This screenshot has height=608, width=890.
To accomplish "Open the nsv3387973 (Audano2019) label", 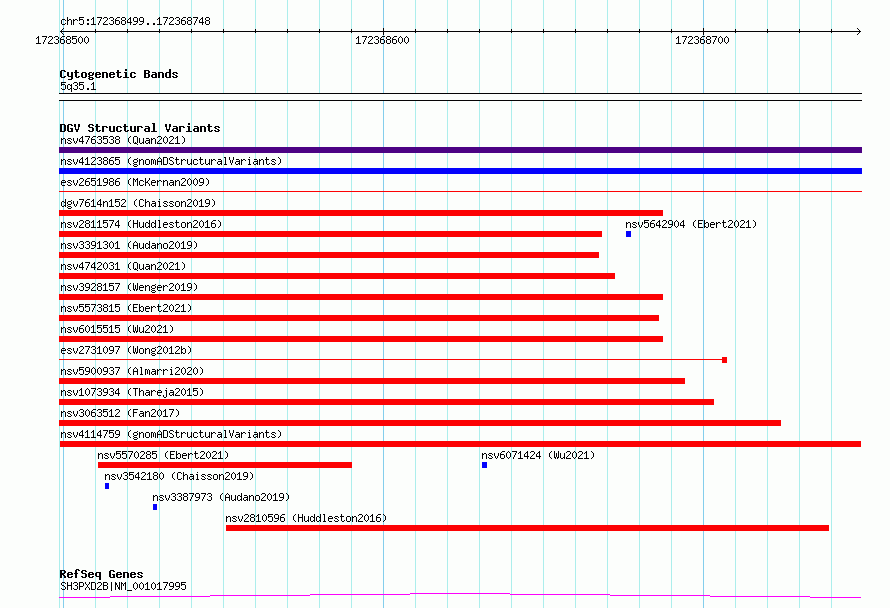I will (221, 497).
